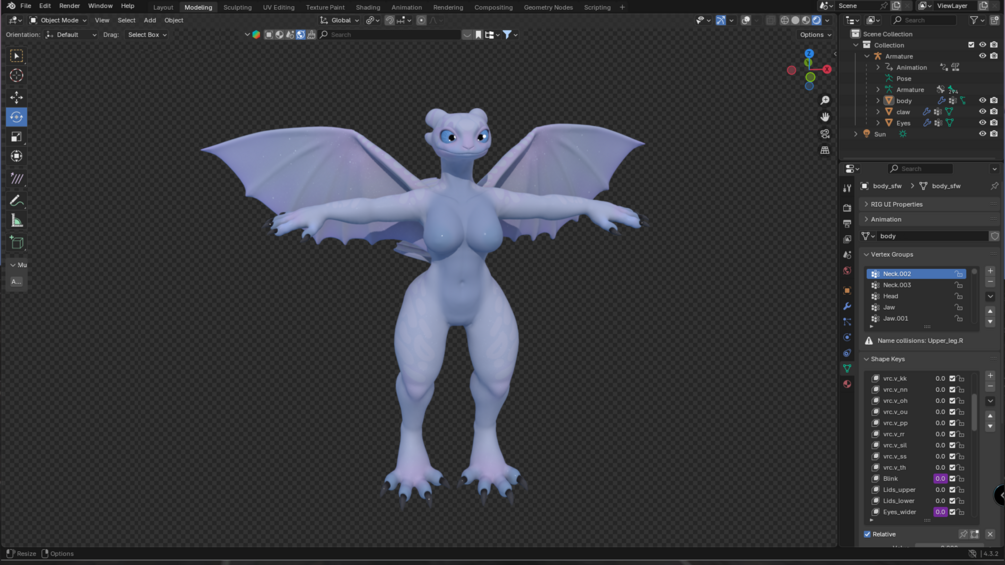The width and height of the screenshot is (1005, 565).
Task: Select rendered viewport shading mode
Action: [x=817, y=20]
